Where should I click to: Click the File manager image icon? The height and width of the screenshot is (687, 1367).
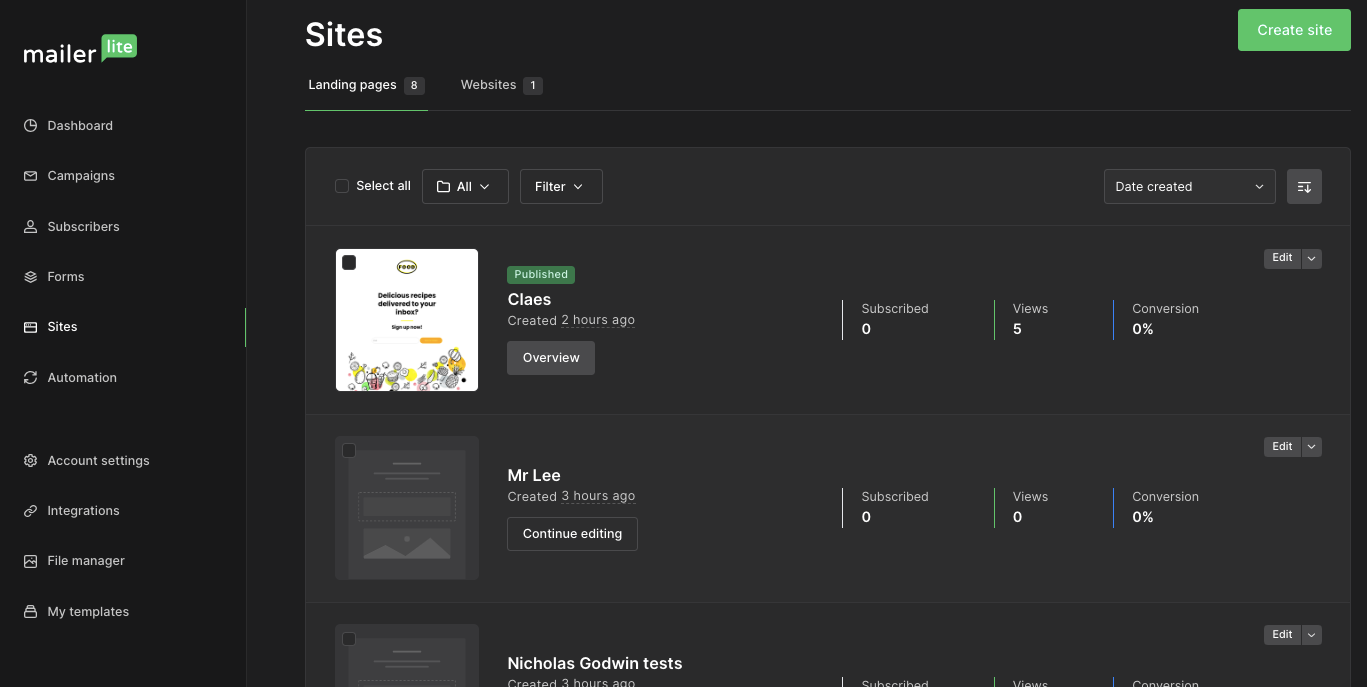pos(30,560)
